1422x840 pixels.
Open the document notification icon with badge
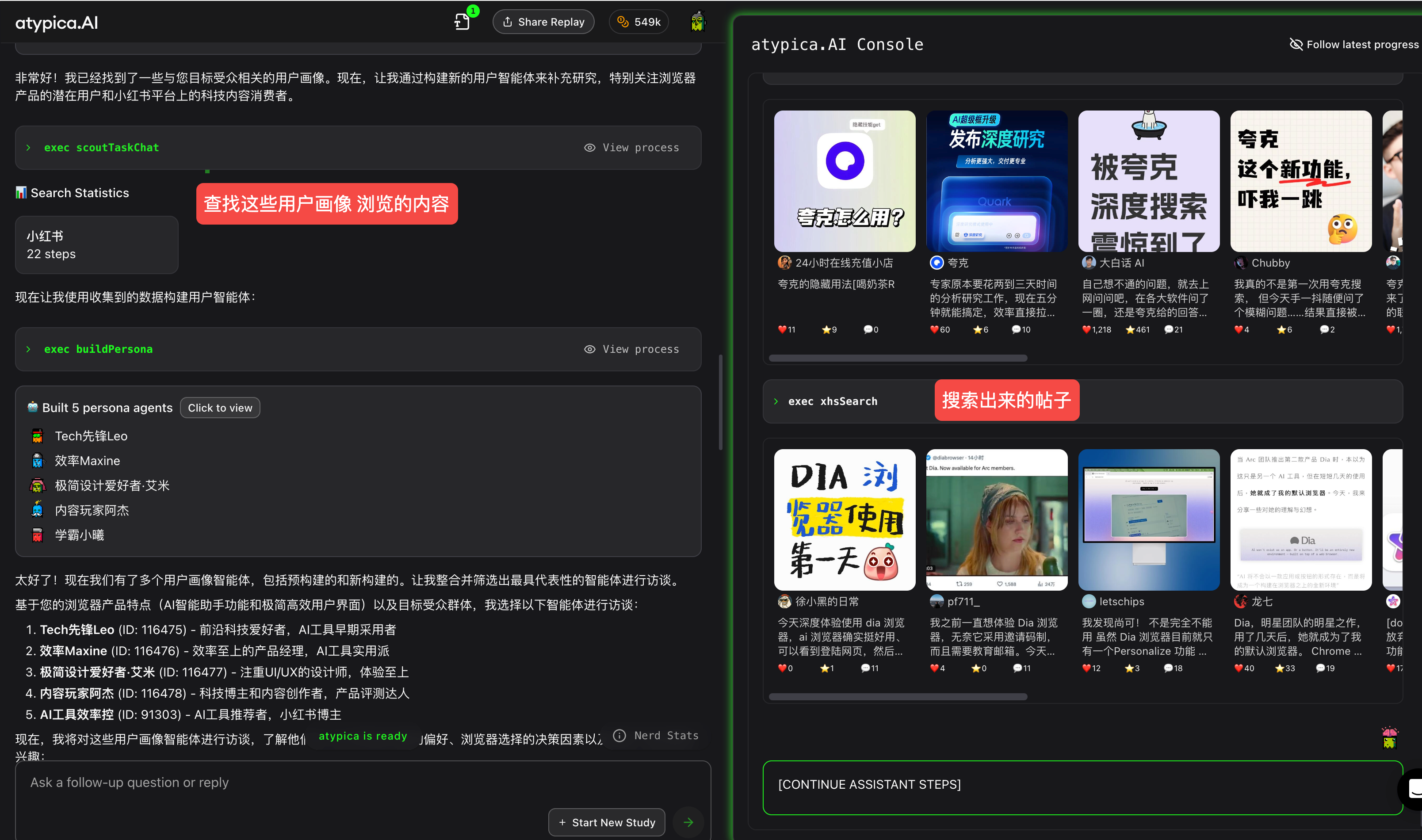click(463, 22)
